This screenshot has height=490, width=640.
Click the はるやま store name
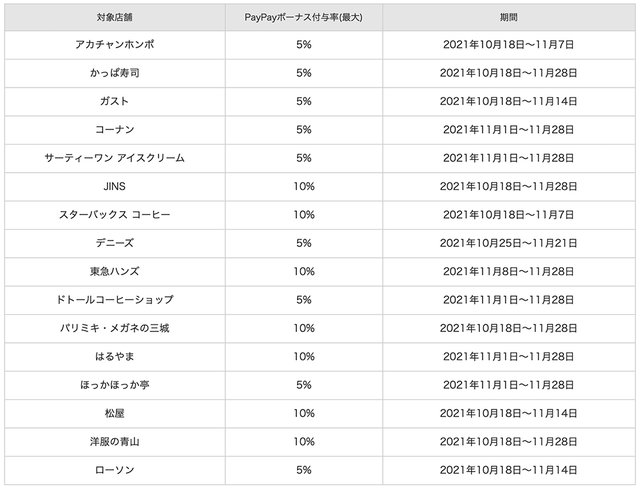pos(115,356)
